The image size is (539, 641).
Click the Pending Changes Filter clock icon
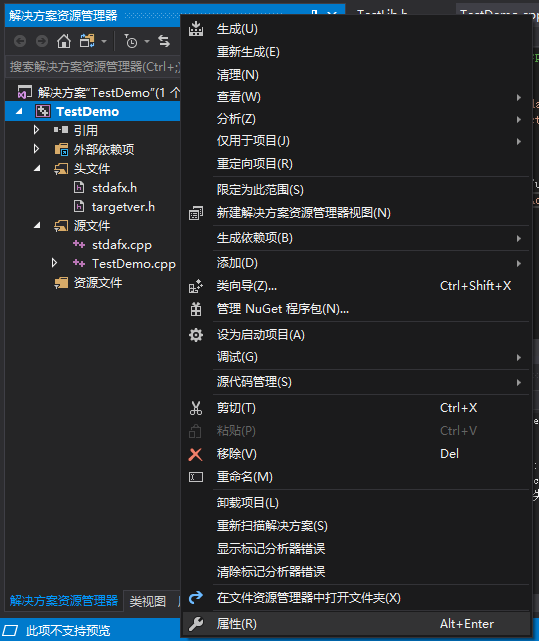point(130,41)
